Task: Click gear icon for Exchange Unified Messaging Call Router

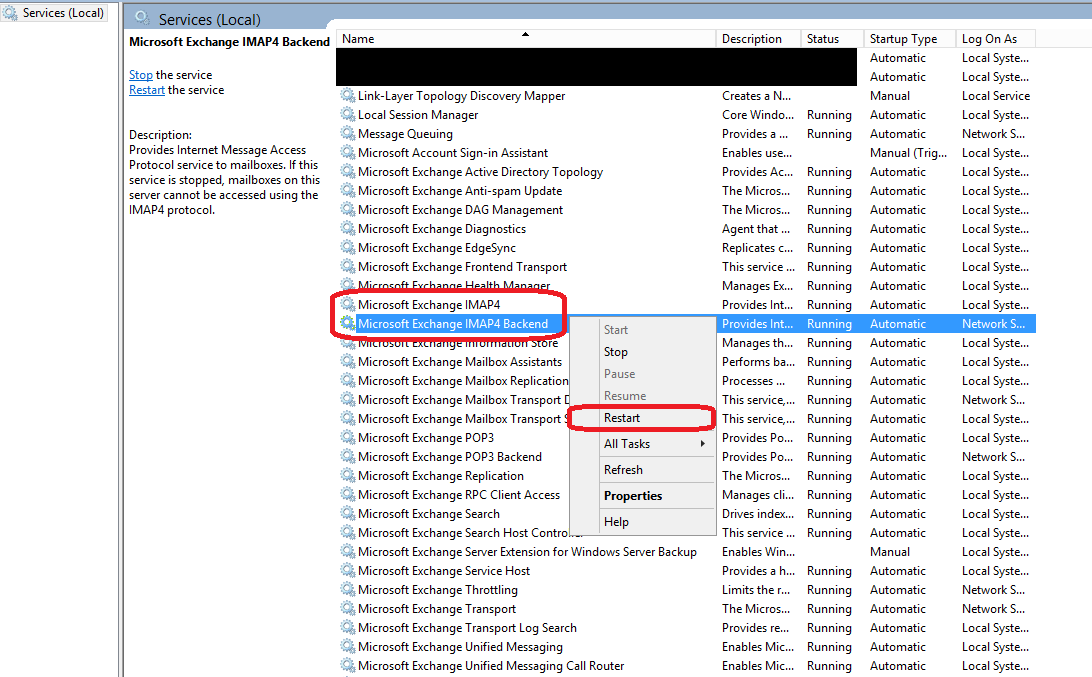Action: (348, 665)
